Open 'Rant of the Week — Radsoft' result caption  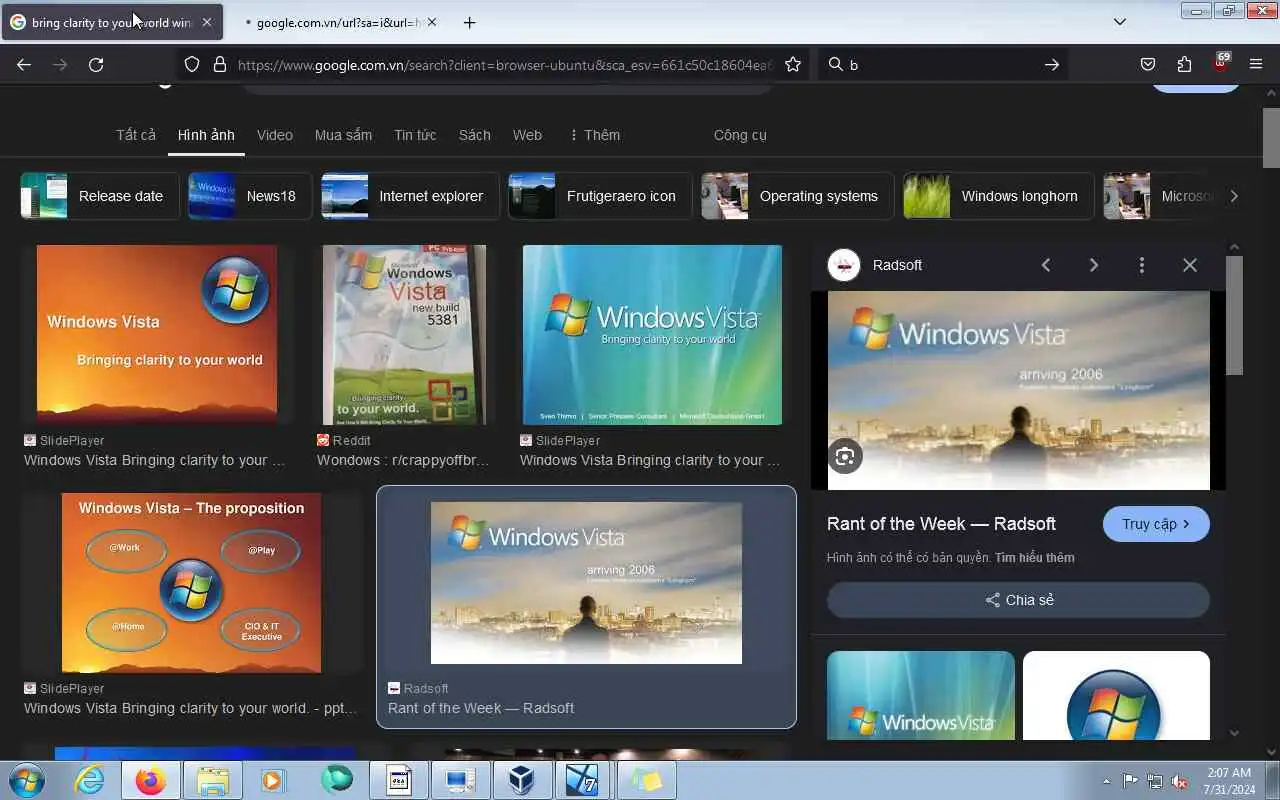coord(481,708)
